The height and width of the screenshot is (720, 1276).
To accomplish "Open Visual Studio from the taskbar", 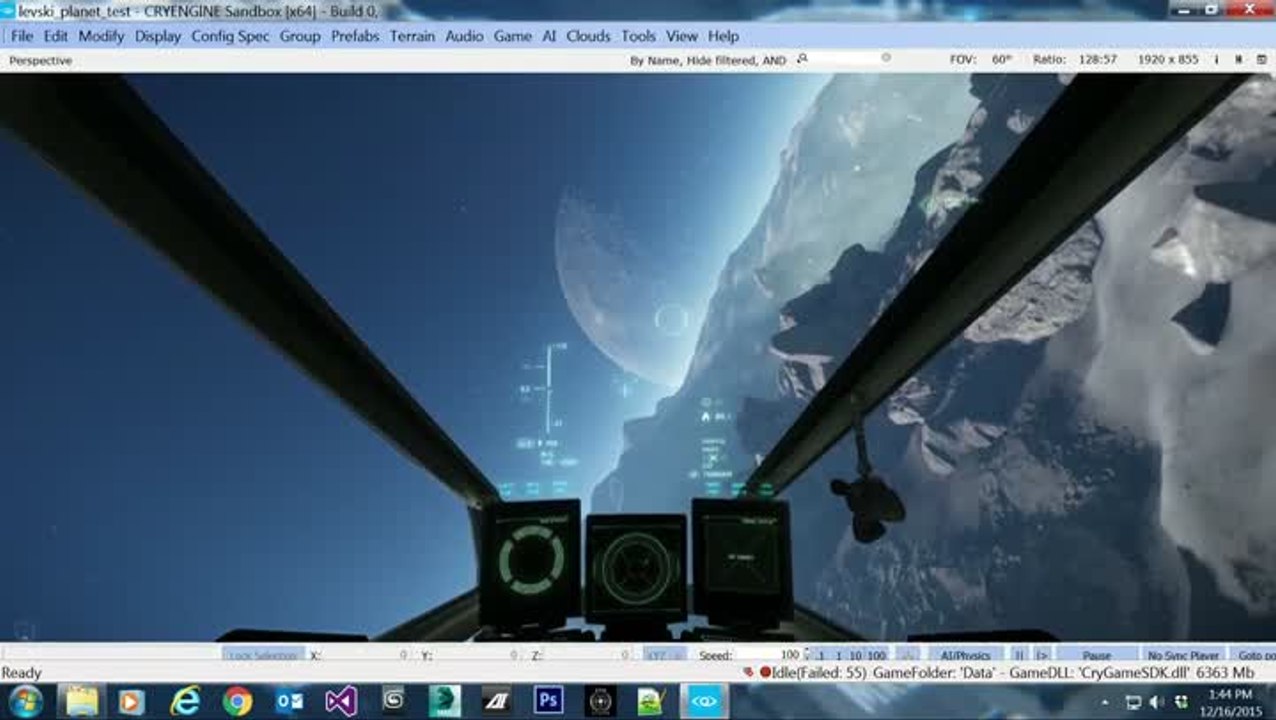I will tap(341, 701).
